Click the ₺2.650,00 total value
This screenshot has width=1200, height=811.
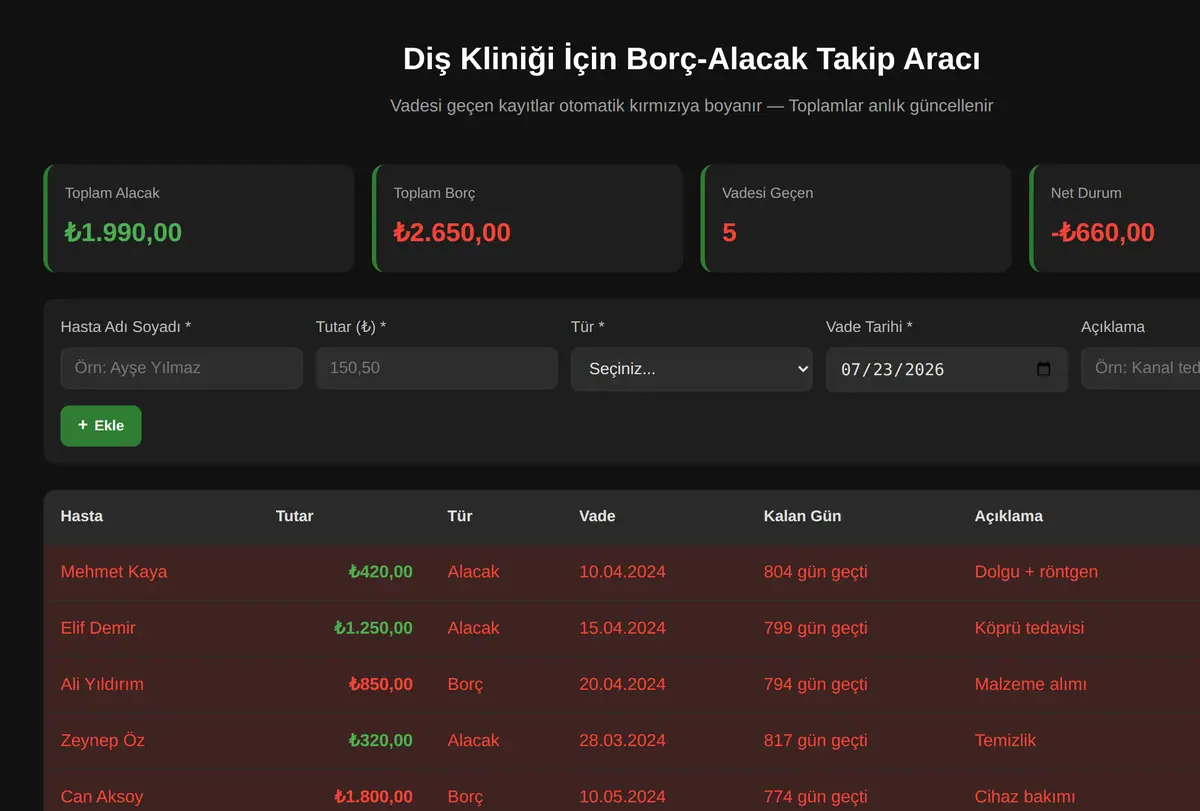452,233
